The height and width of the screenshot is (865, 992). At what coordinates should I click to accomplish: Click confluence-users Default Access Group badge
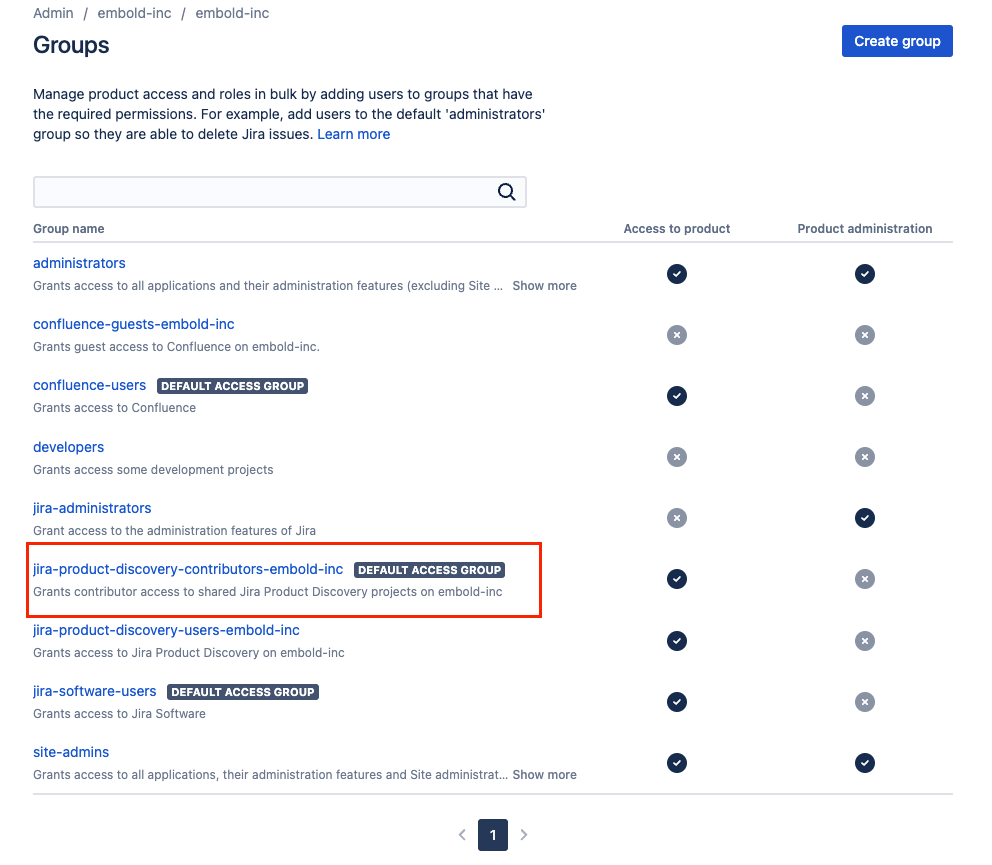[x=232, y=386]
